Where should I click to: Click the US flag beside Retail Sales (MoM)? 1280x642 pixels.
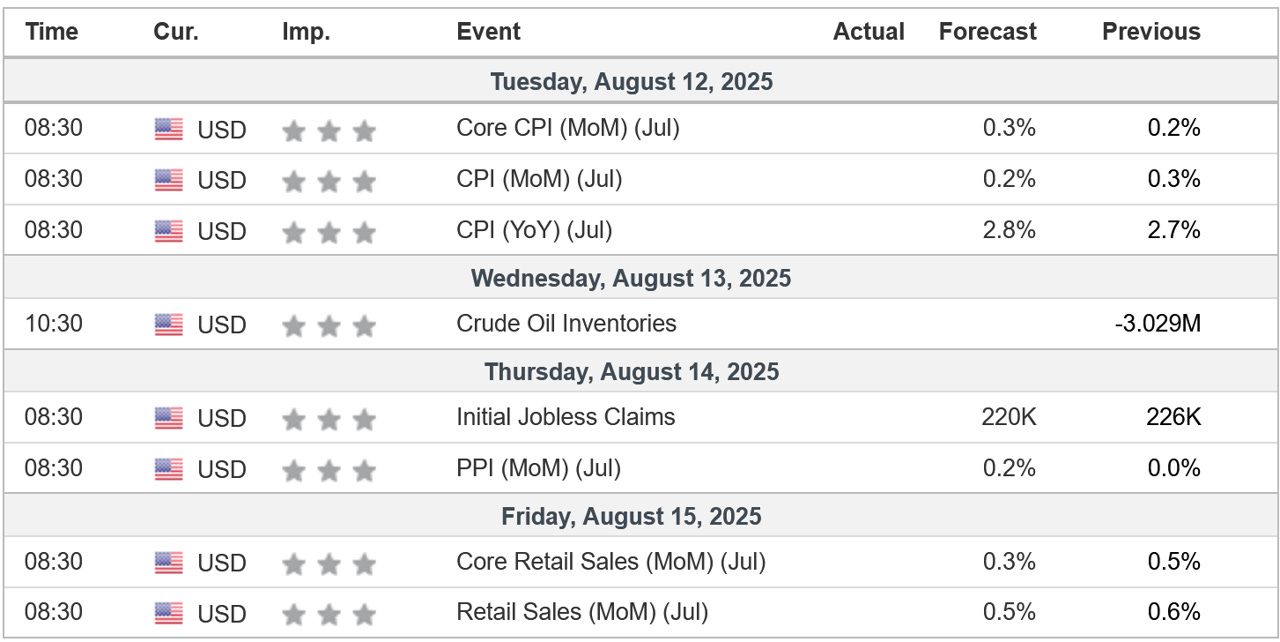pyautogui.click(x=169, y=613)
